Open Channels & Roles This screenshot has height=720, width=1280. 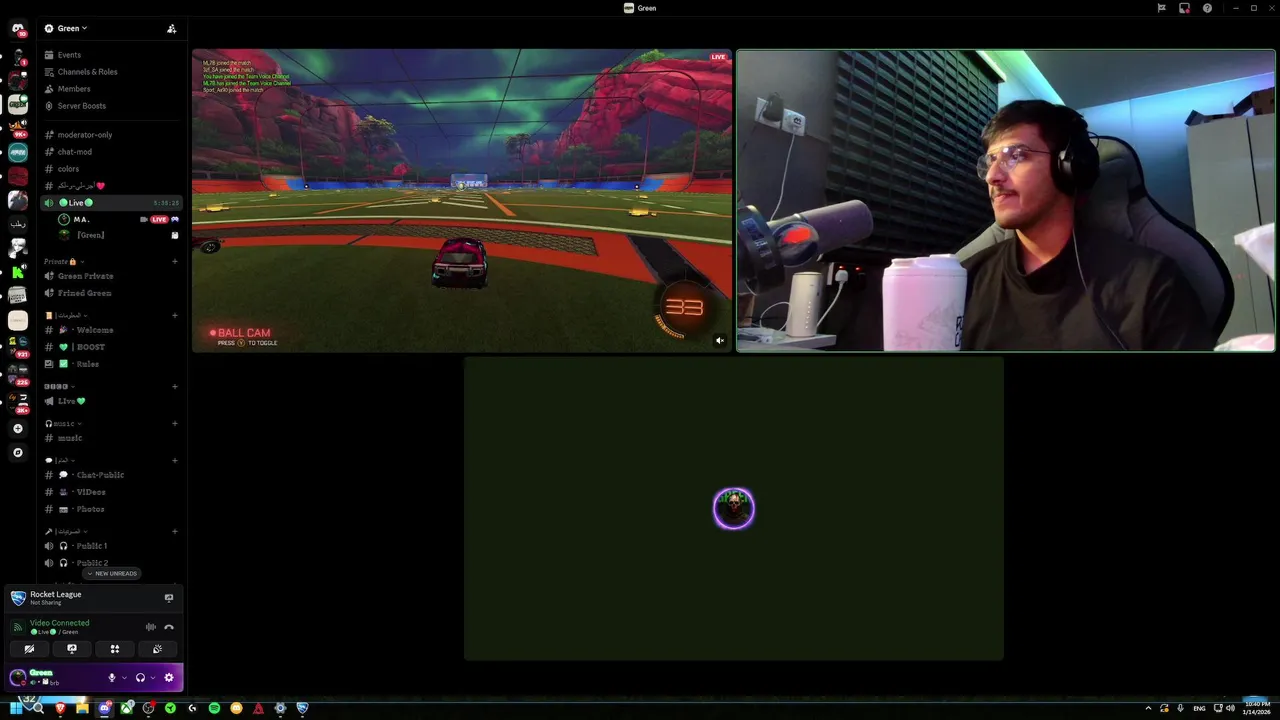tap(110, 72)
